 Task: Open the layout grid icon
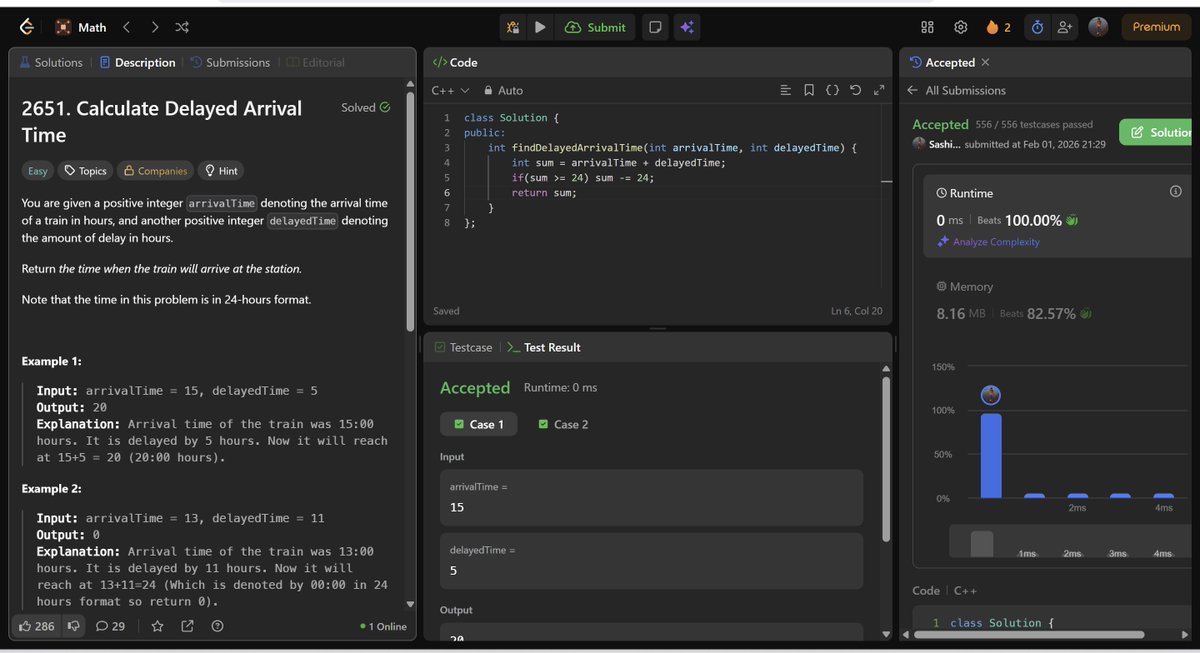pos(927,27)
